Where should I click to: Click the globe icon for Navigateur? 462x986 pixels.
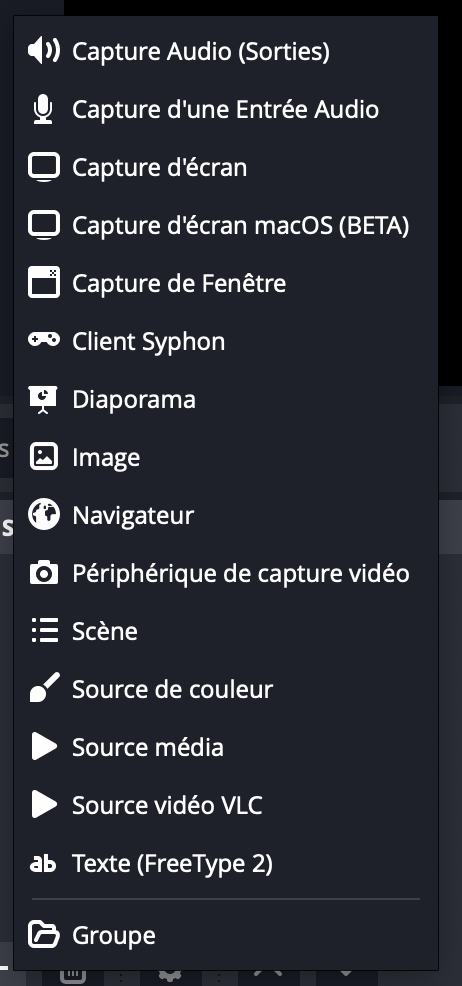coord(44,515)
